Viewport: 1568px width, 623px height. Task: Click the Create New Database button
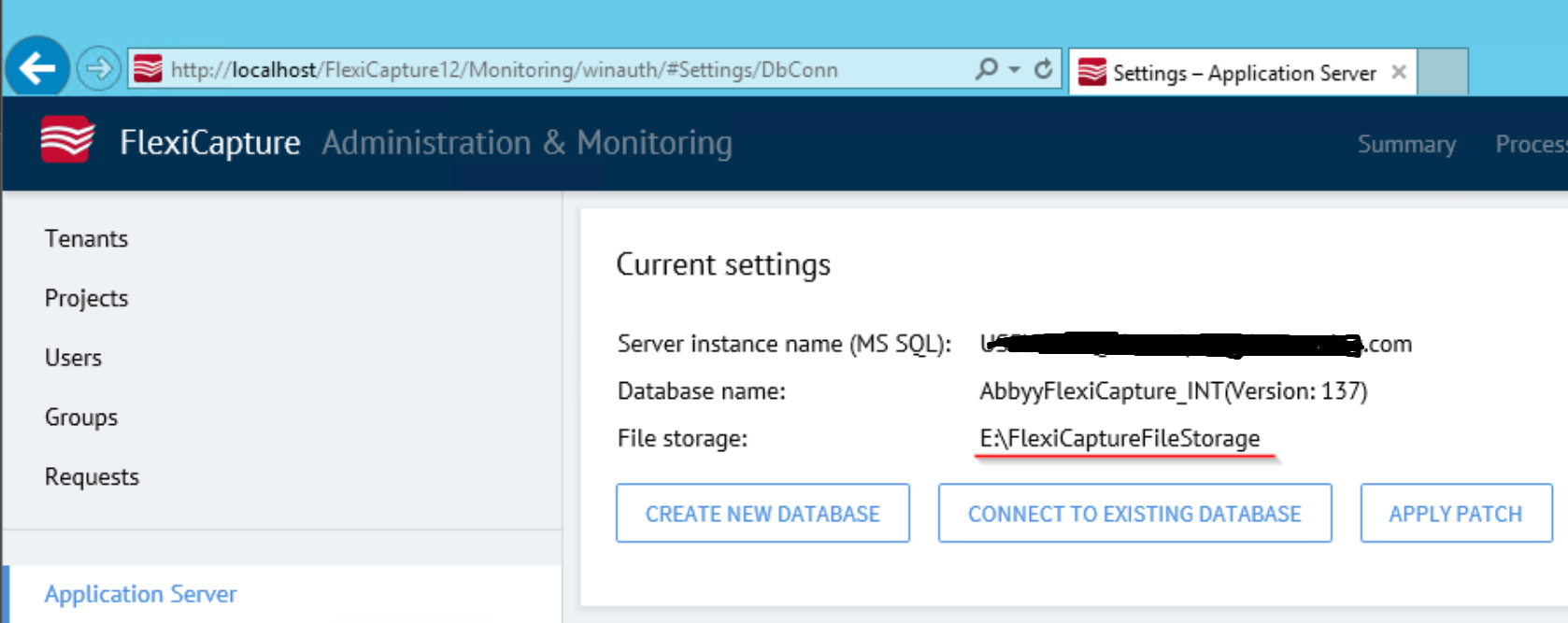coord(763,513)
